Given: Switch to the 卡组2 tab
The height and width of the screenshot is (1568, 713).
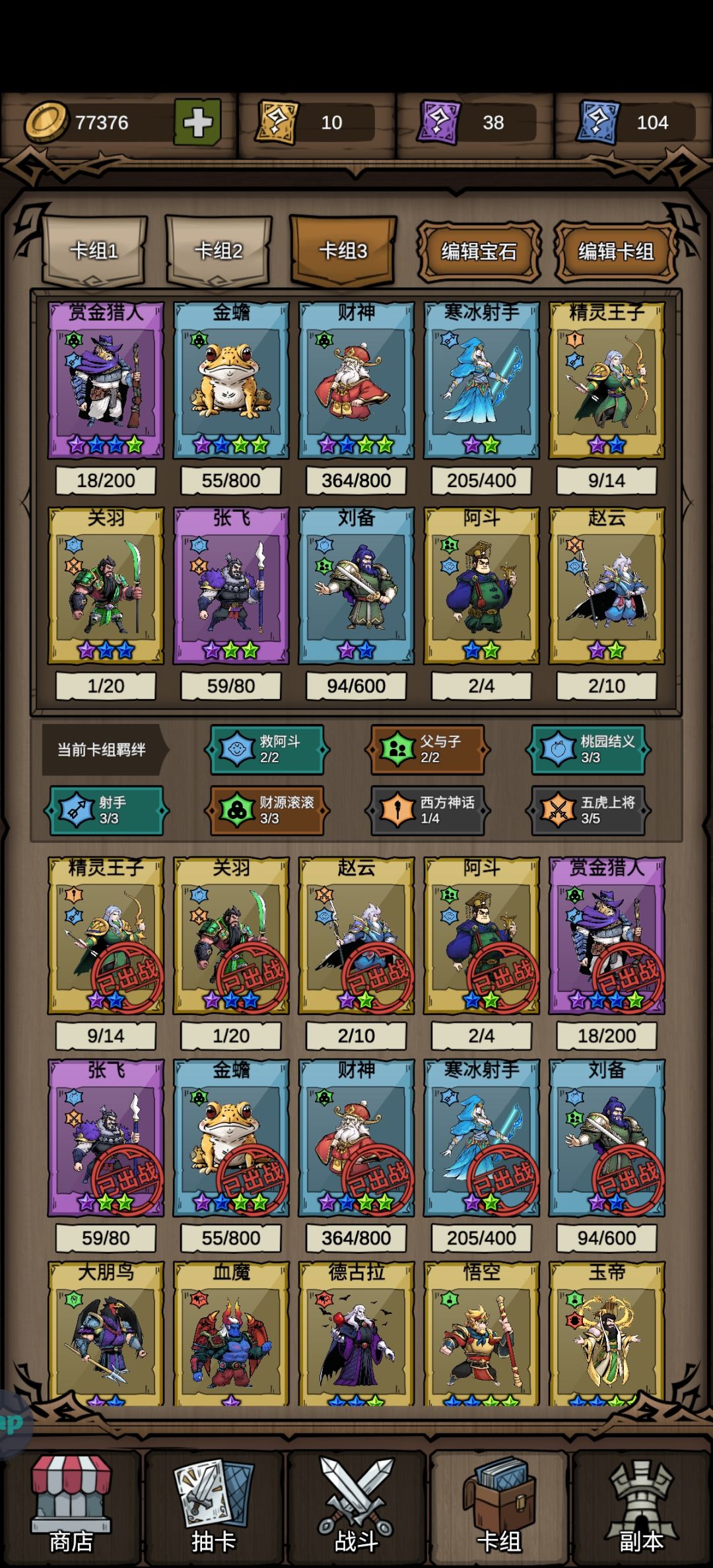Looking at the screenshot, I should 219,251.
